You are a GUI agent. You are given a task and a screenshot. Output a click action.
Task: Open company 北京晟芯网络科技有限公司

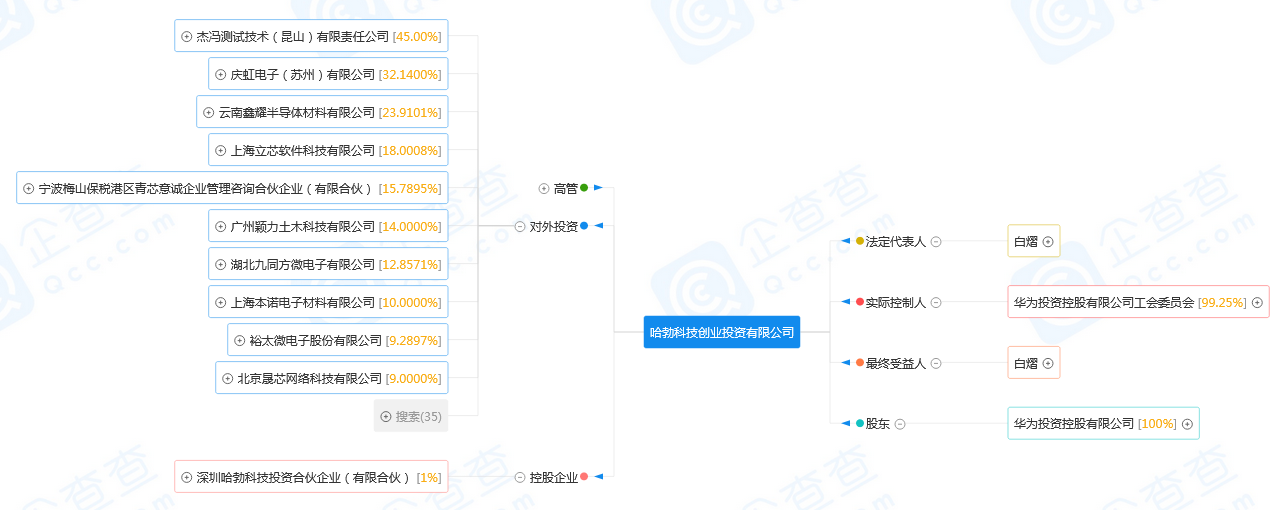click(310, 378)
